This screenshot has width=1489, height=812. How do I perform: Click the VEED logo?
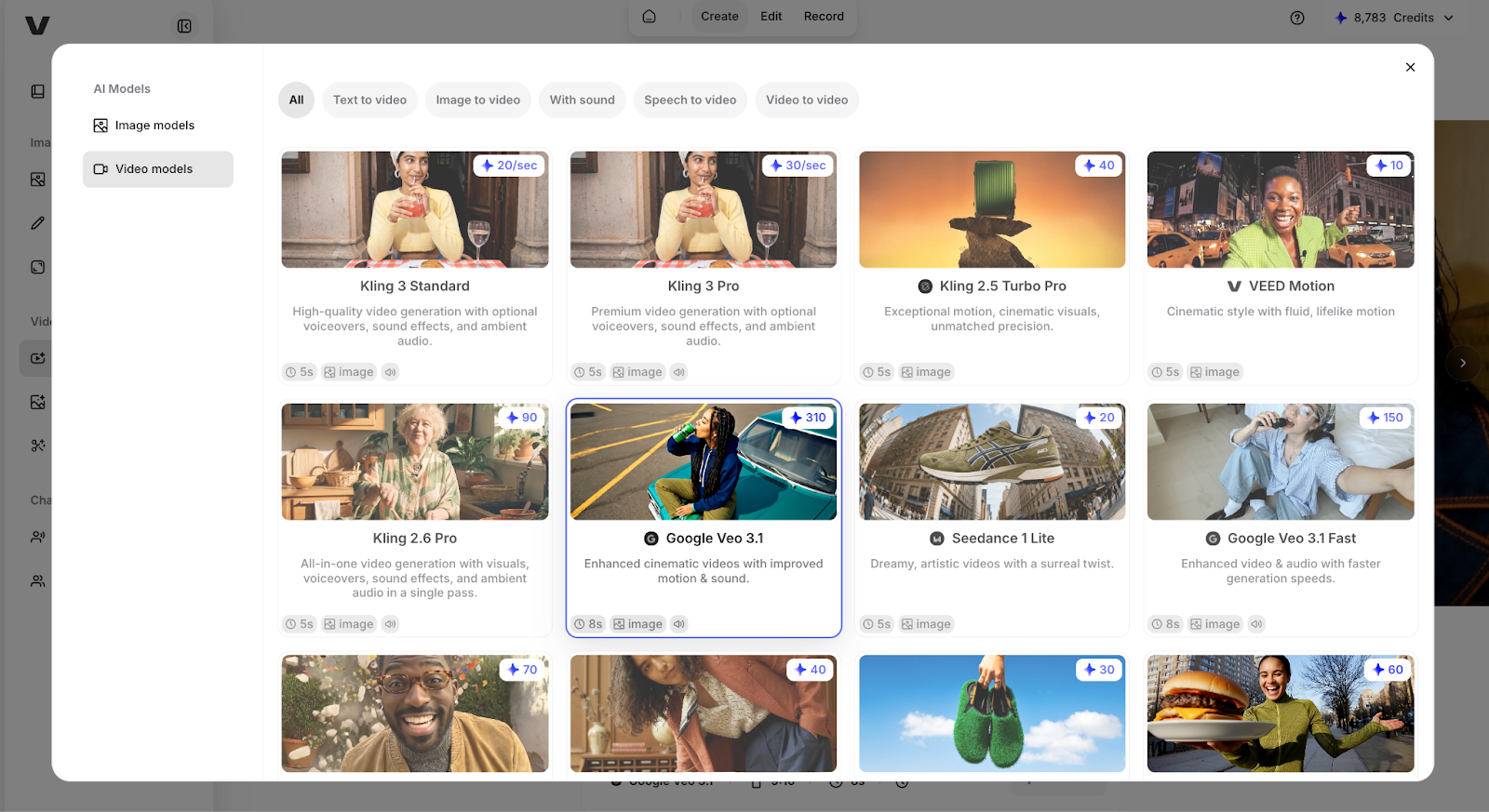(x=37, y=25)
